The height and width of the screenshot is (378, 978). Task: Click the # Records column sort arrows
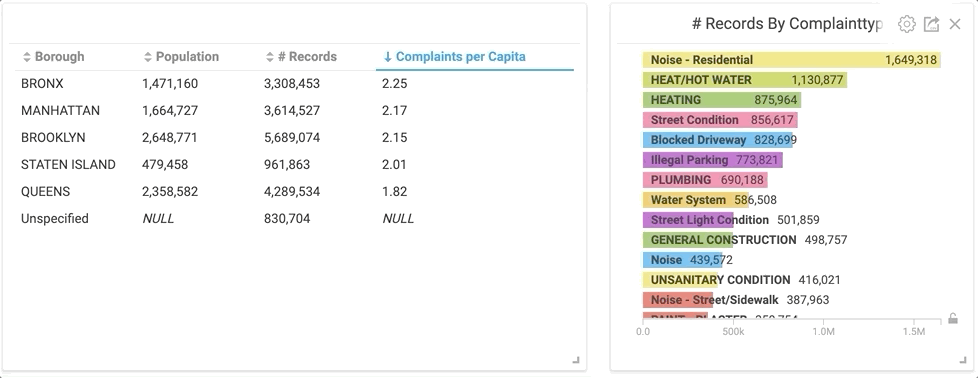pyautogui.click(x=269, y=57)
